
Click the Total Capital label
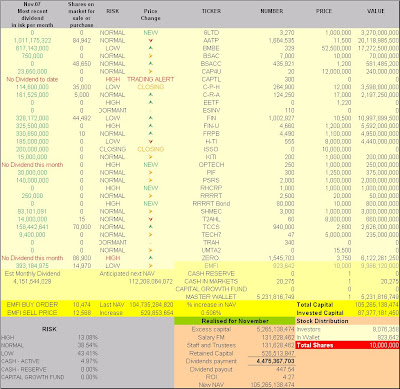click(315, 305)
